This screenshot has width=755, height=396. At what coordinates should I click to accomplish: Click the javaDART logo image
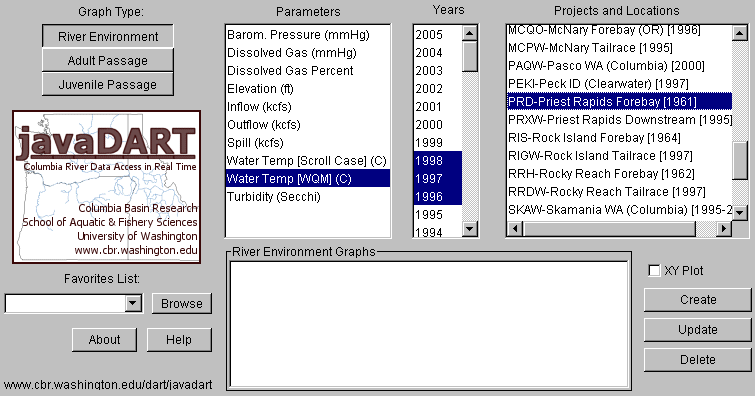(x=106, y=186)
